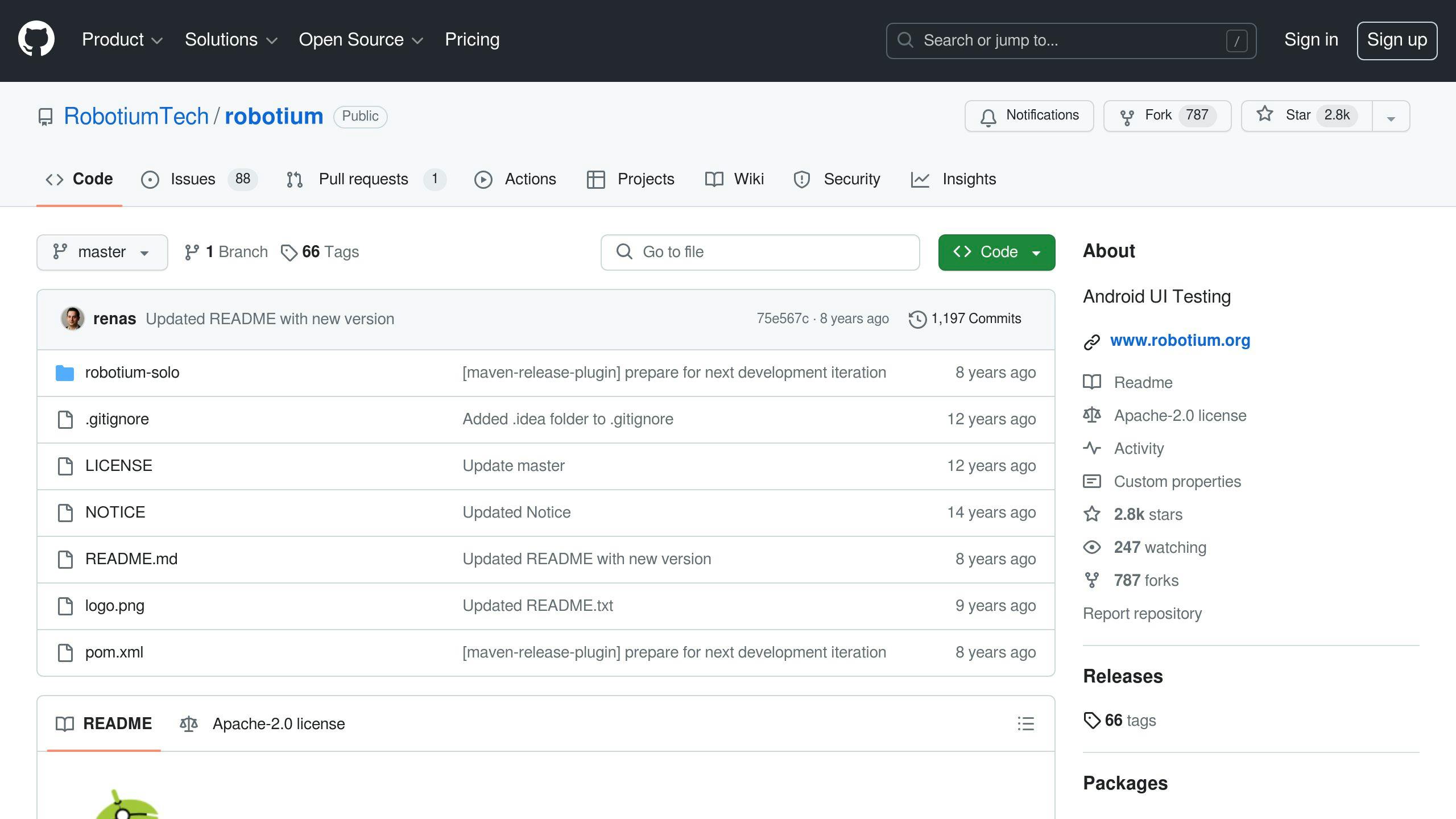Click the Notifications bell icon
1456x819 pixels.
coord(988,117)
